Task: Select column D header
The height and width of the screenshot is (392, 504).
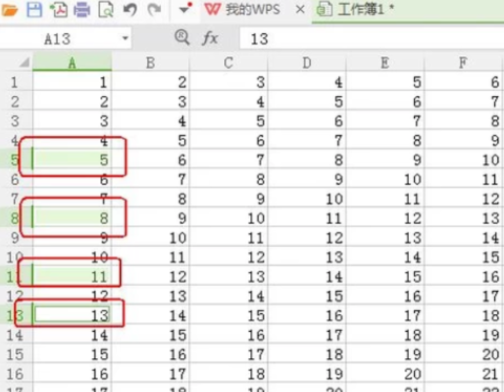Action: 307,62
